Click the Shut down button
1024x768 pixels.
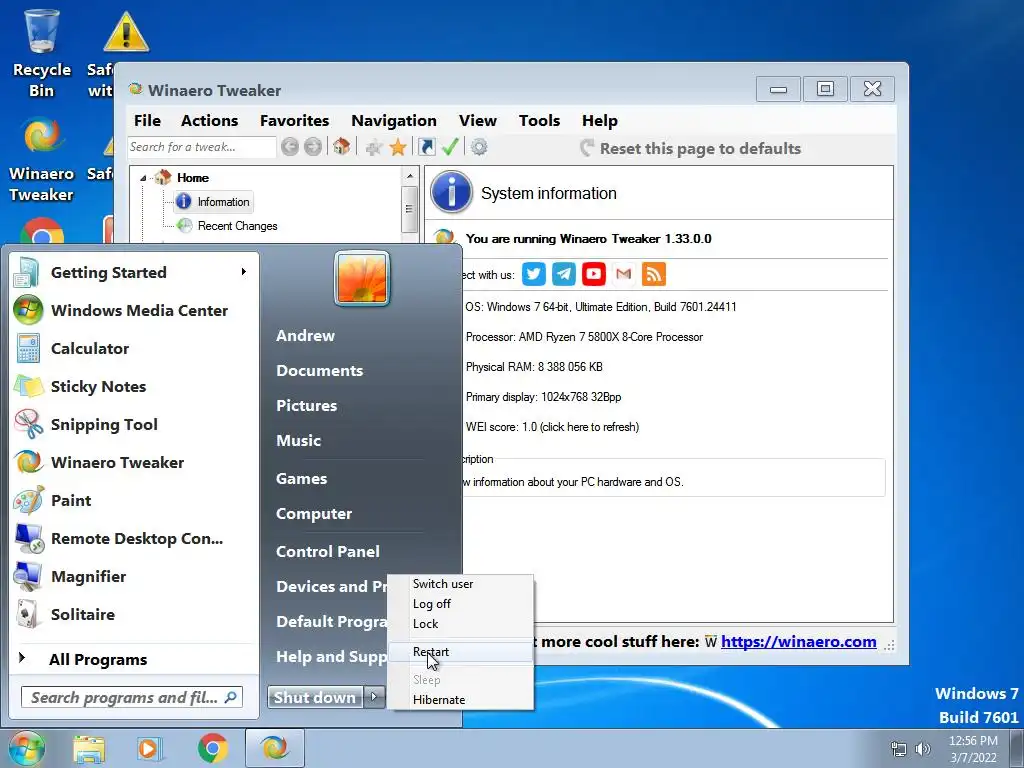(315, 697)
